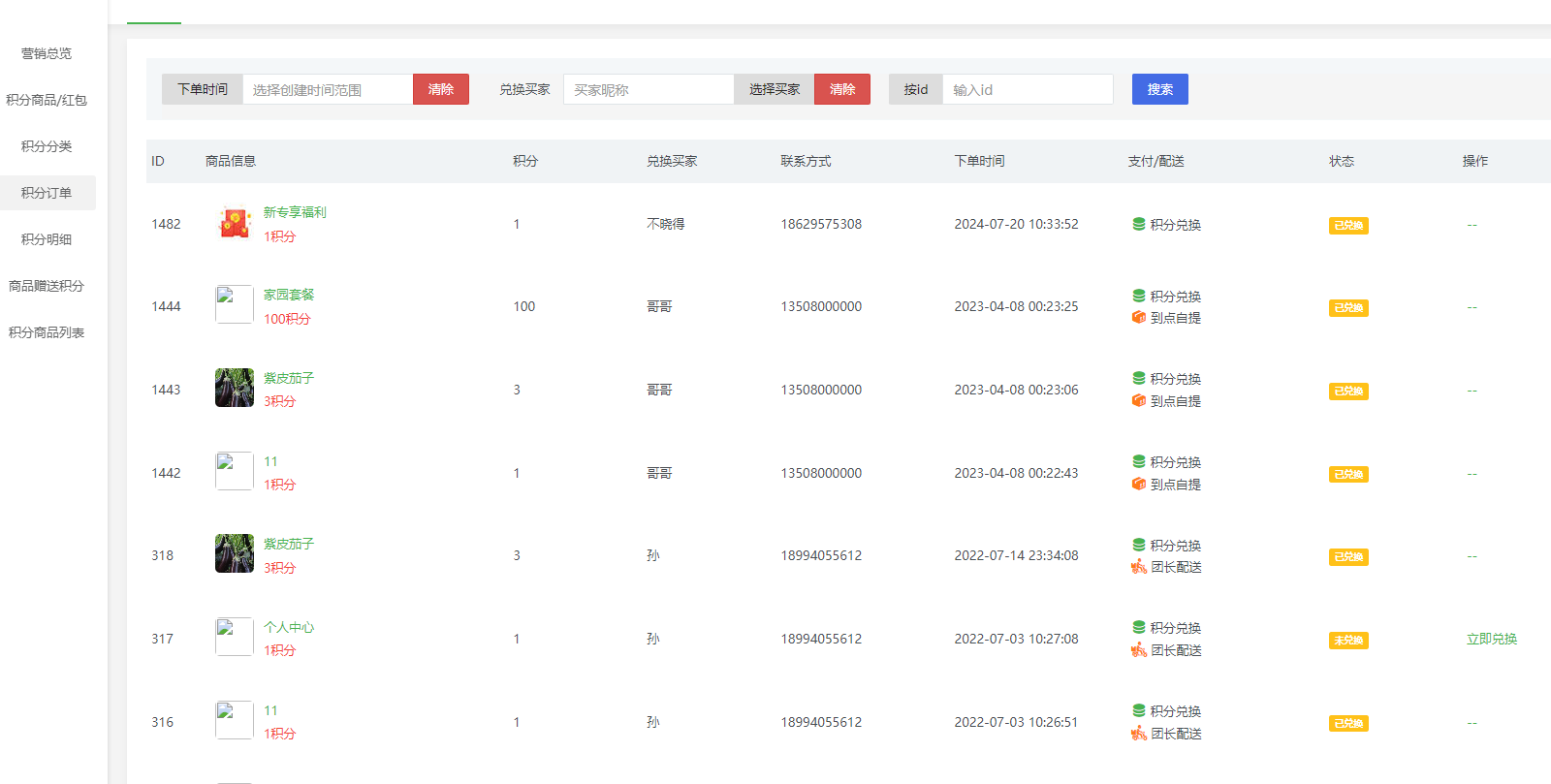
Task: Open the eggplant thumbnail for order 1443
Action: point(234,388)
